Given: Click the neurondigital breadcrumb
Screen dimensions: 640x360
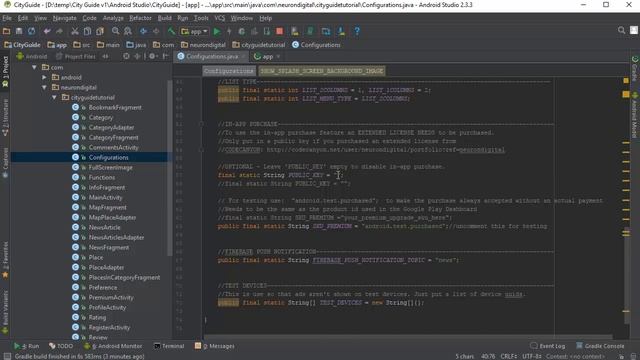Looking at the screenshot, I should coord(203,45).
